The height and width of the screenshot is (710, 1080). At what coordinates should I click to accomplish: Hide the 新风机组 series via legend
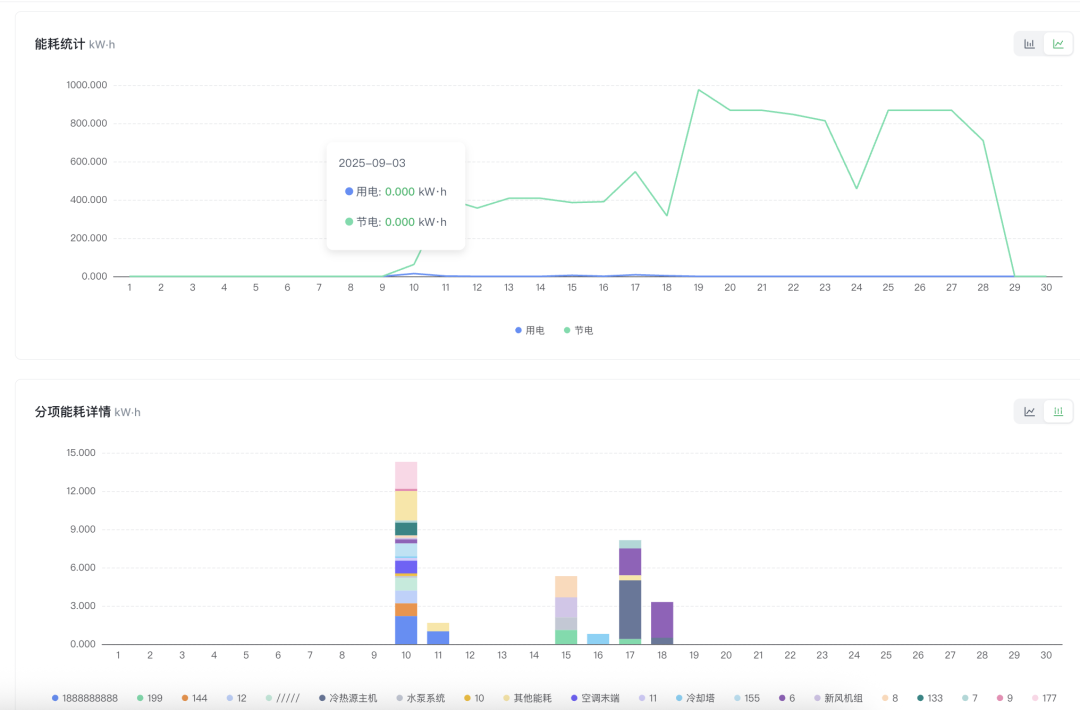point(838,698)
